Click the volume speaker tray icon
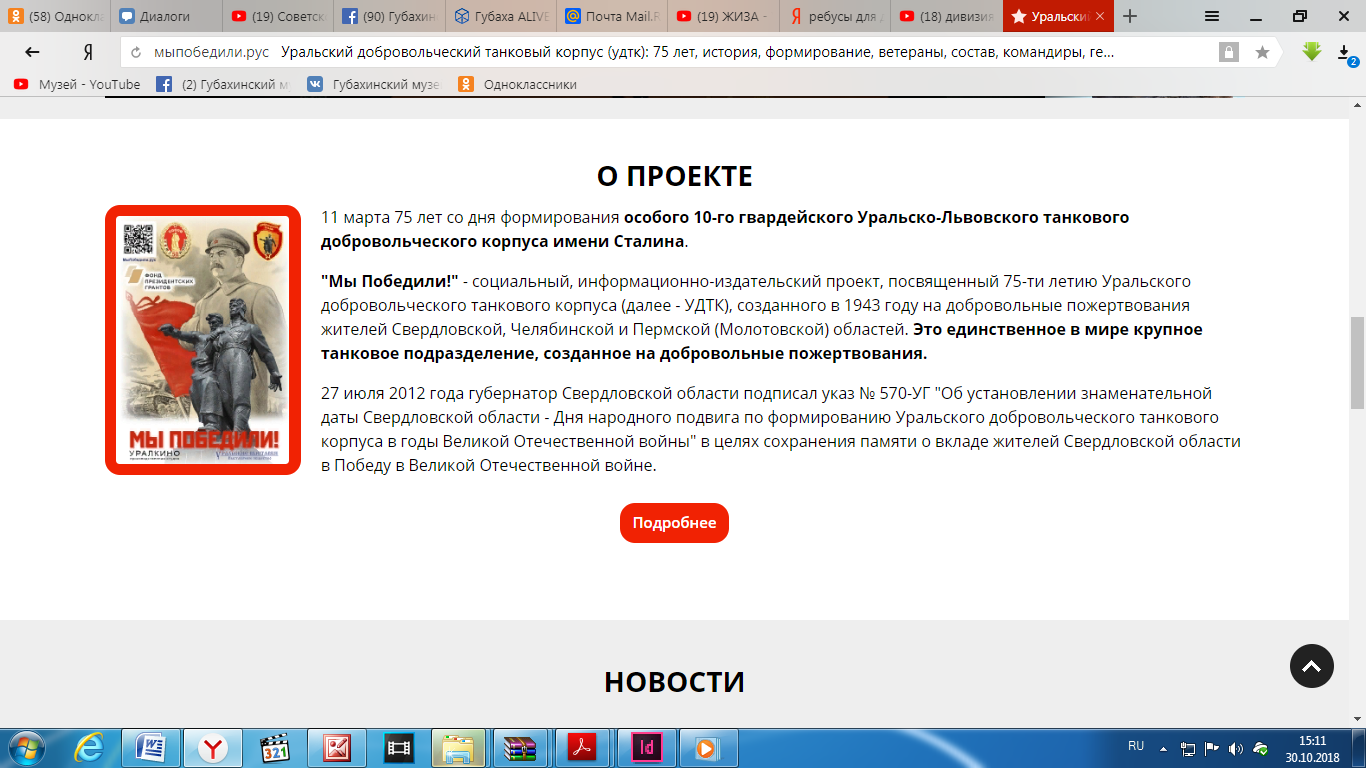The image size is (1366, 768). coord(1236,748)
